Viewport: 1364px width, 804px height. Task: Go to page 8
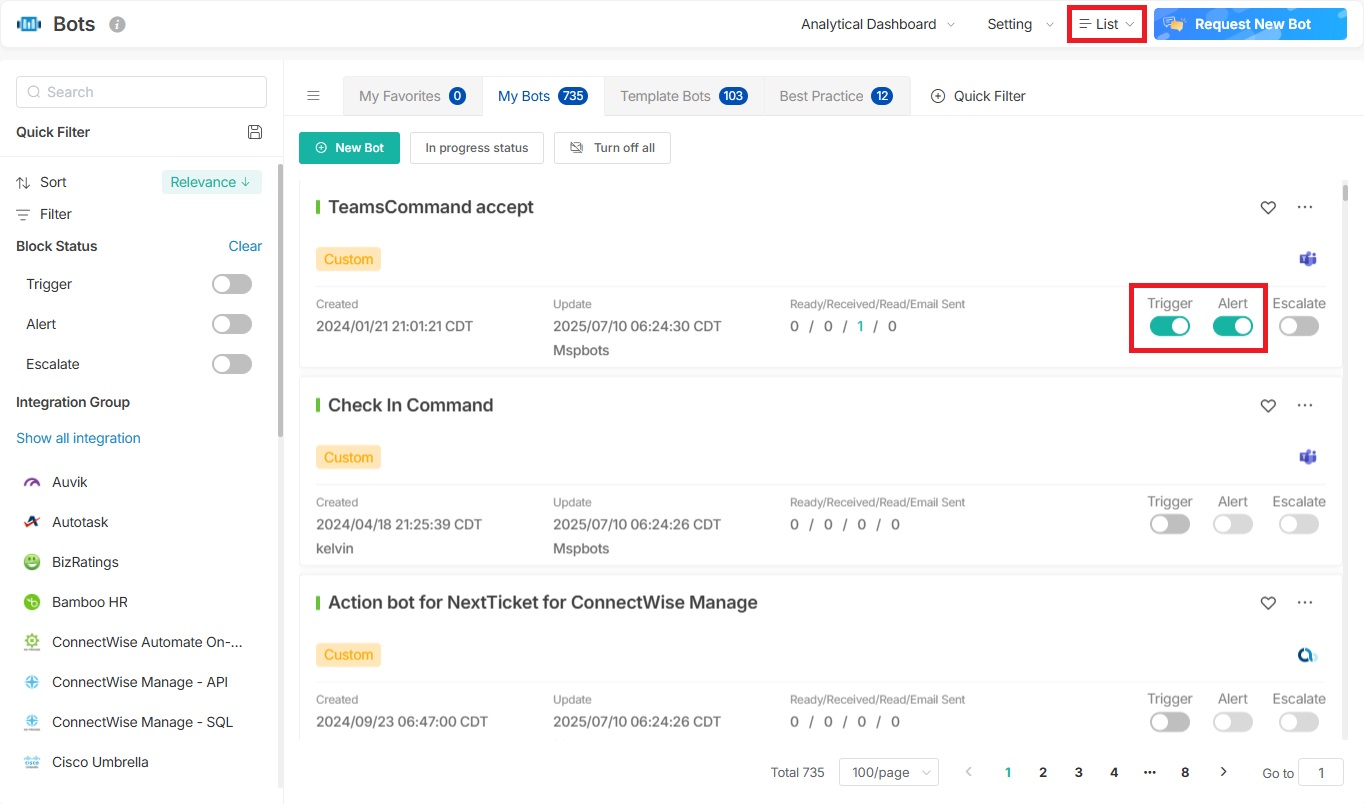coord(1185,772)
